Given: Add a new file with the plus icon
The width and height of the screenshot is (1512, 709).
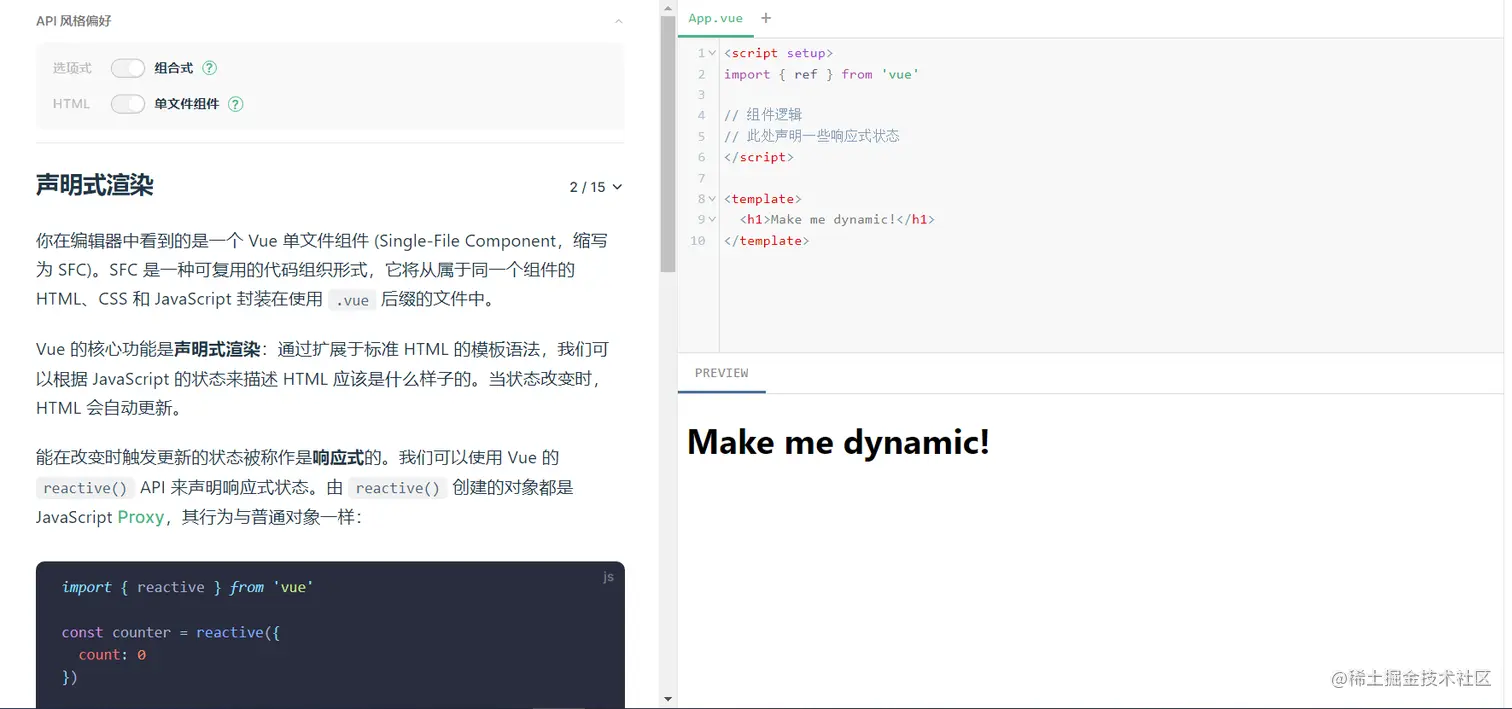Looking at the screenshot, I should 766,18.
